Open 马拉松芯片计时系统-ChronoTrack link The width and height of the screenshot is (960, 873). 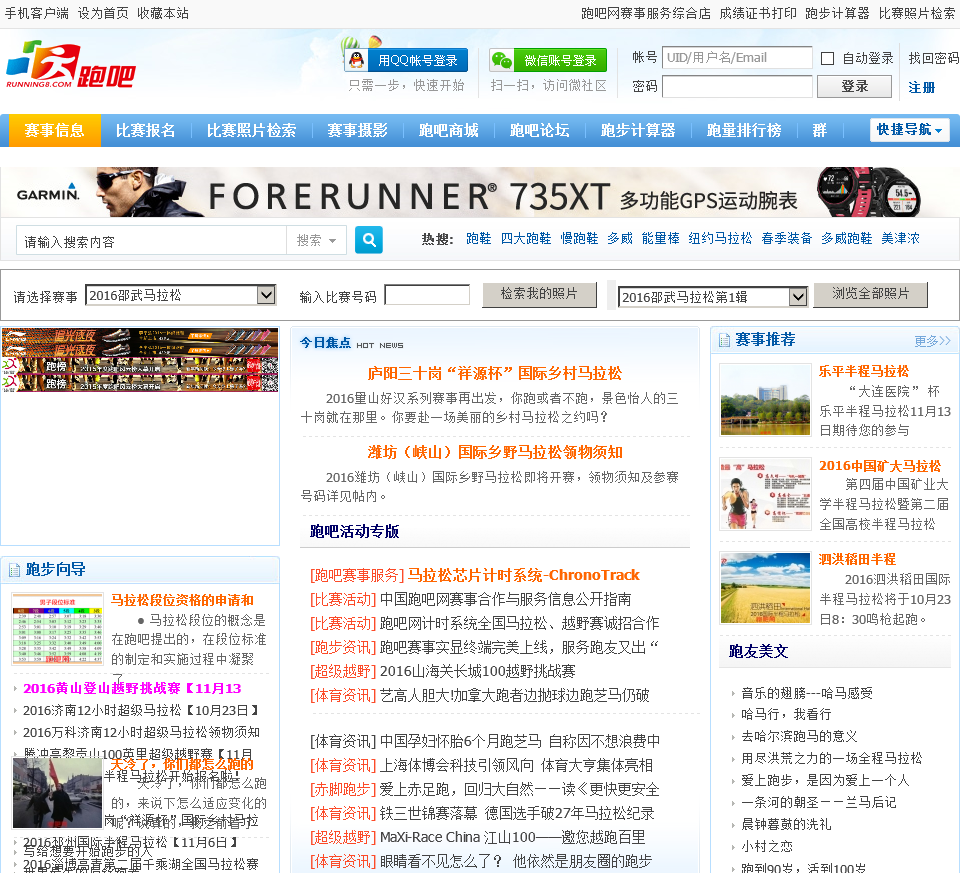(524, 575)
